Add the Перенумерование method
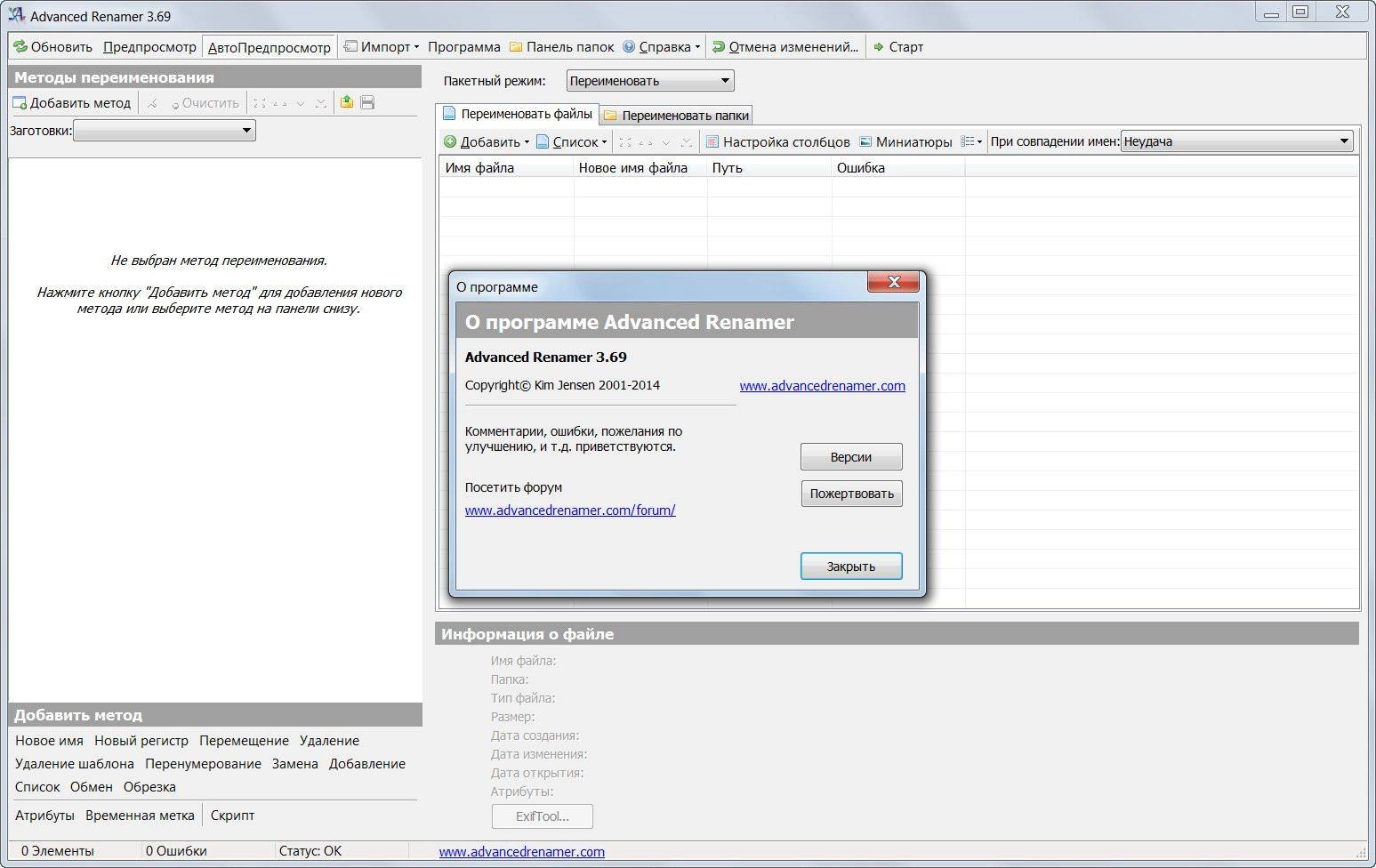This screenshot has width=1376, height=868. (x=203, y=764)
